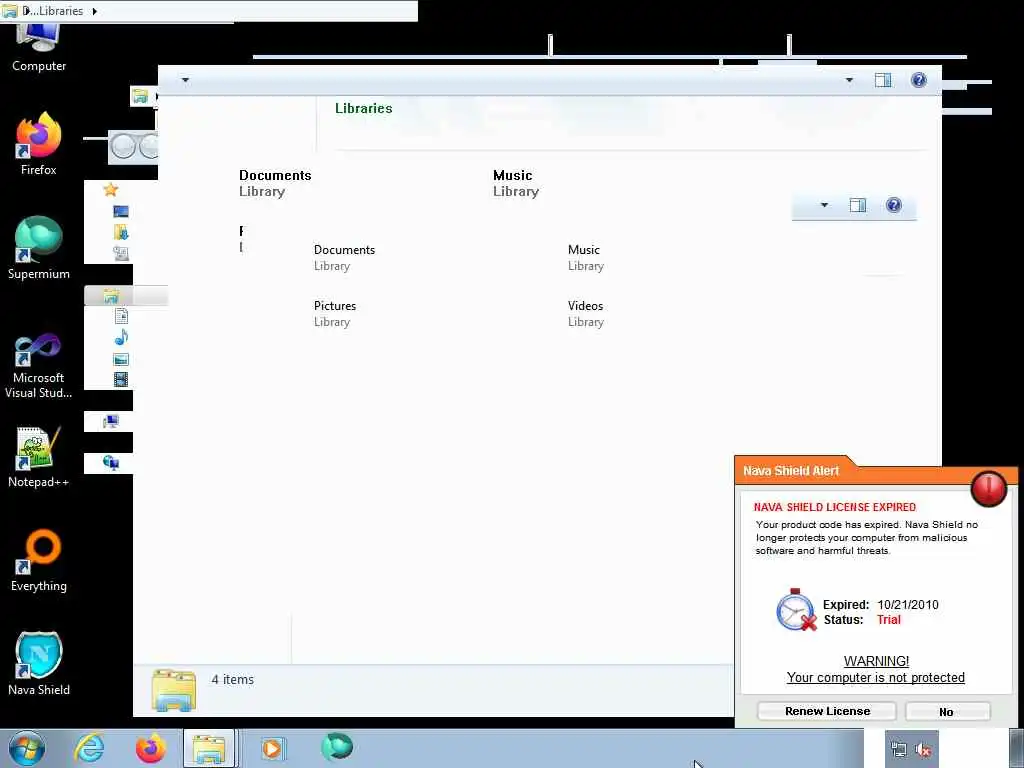Select the Videos filmstrip icon in navigation pane
This screenshot has width=1024, height=768.
pos(121,379)
